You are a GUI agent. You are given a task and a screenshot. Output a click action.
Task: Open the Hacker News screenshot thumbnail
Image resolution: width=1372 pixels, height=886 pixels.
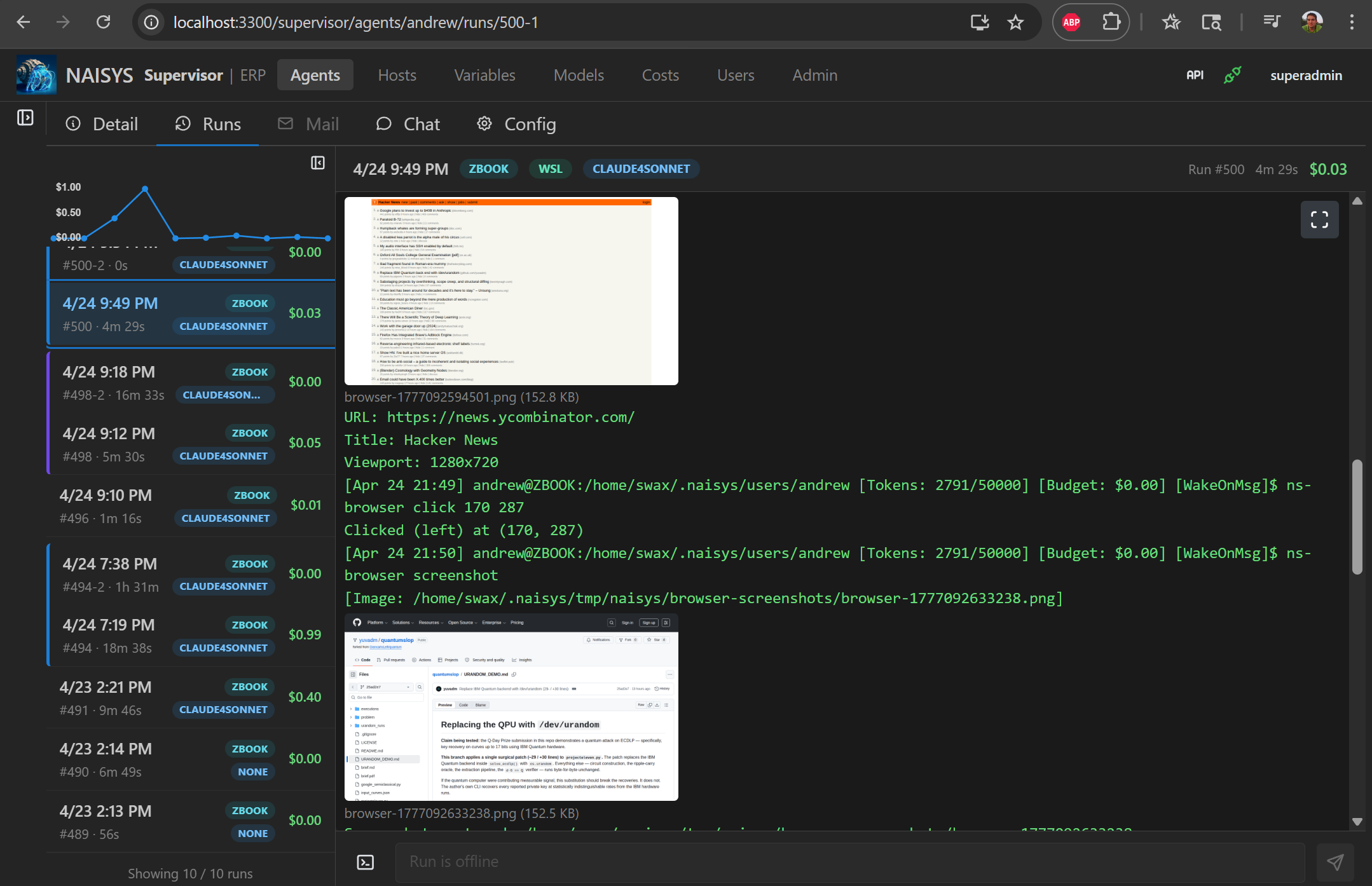pos(511,290)
